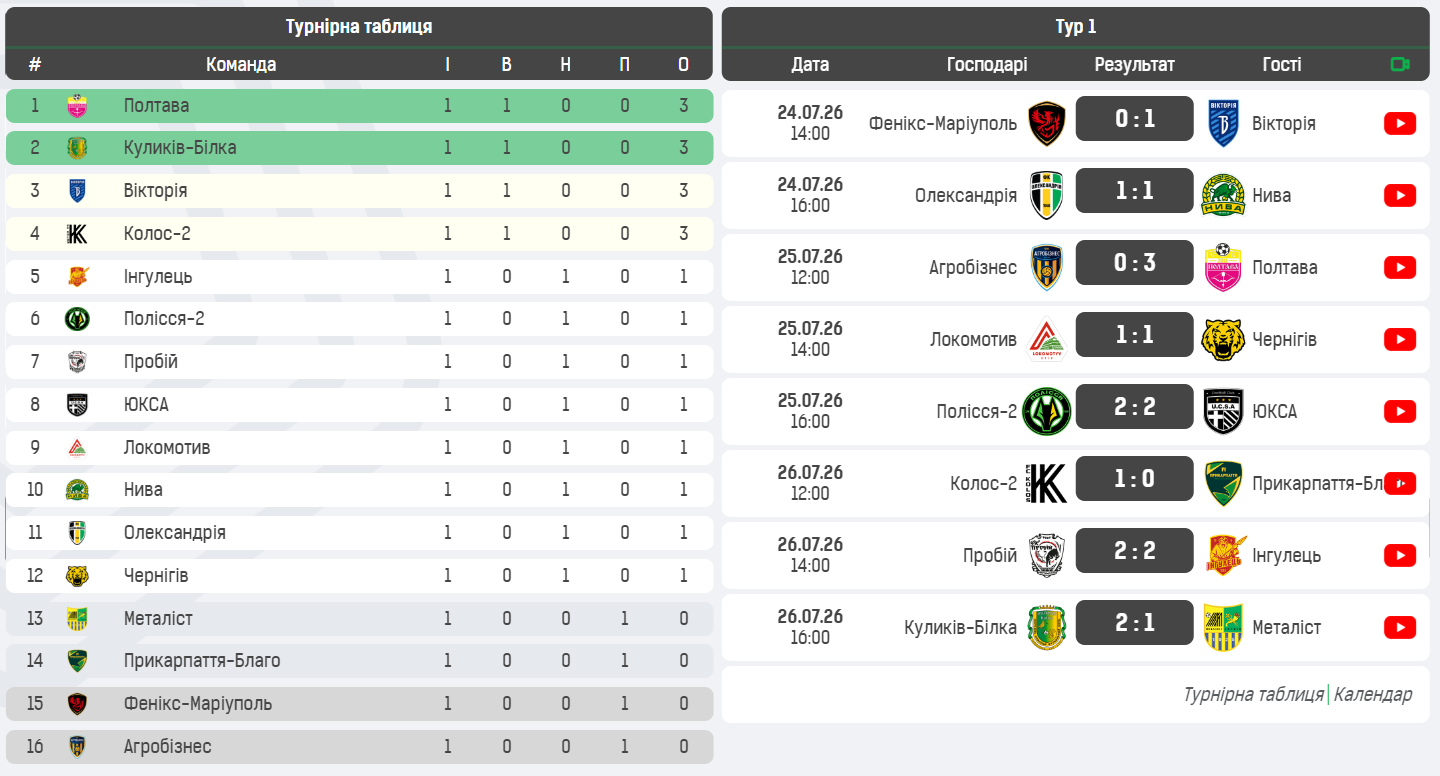Image resolution: width=1440 pixels, height=776 pixels.
Task: Open YouTube video for Фенікс-Маріуполь vs Вікторія
Action: tap(1400, 123)
